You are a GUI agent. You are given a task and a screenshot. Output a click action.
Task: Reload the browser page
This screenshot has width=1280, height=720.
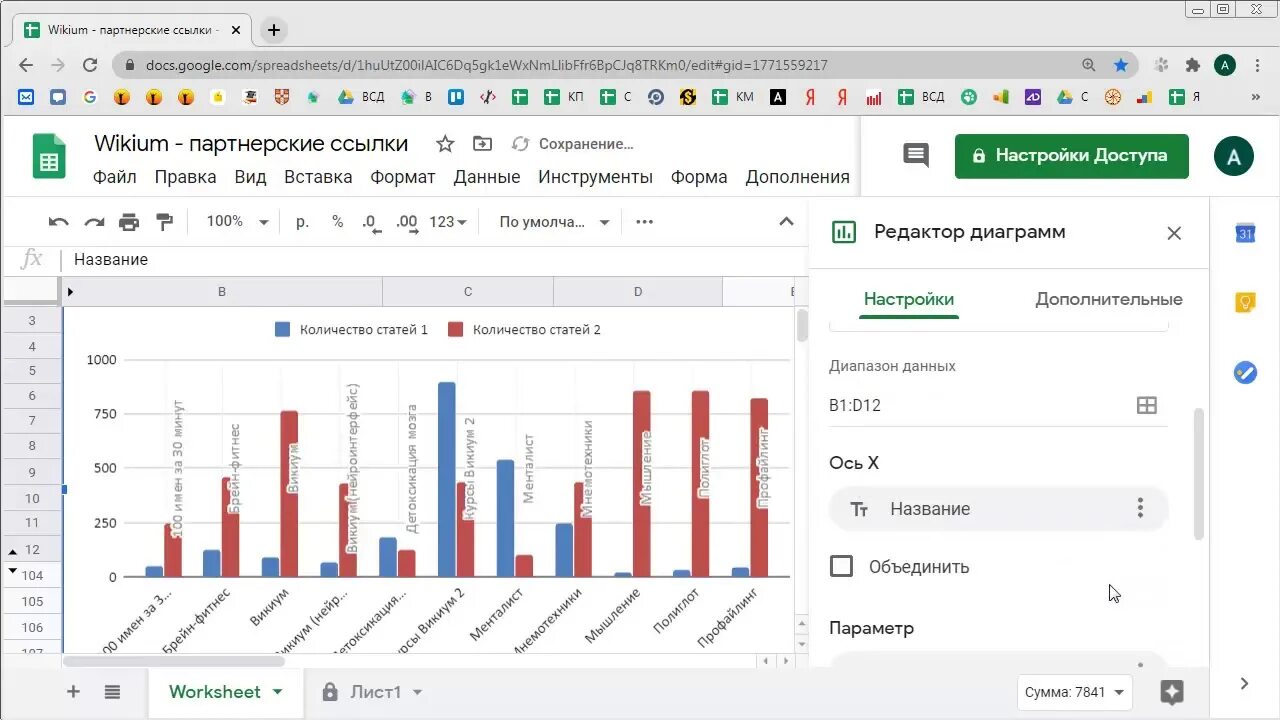[x=90, y=65]
